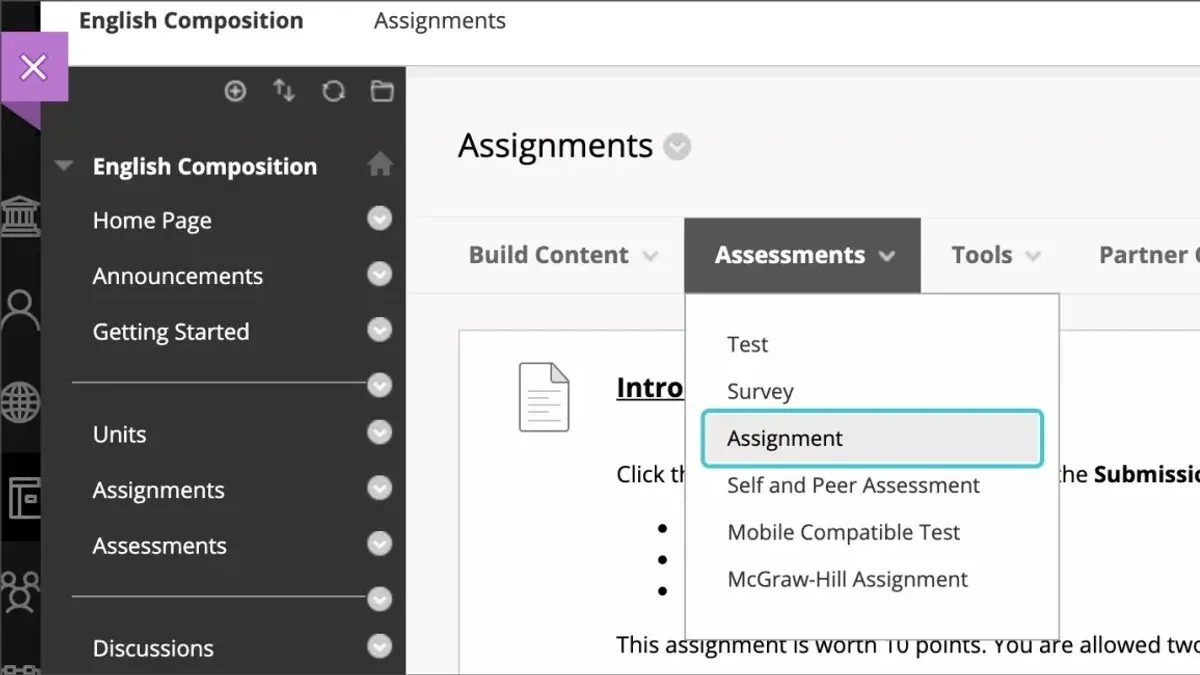Open options chevron next to Assignments menu item
The height and width of the screenshot is (675, 1200).
tap(379, 488)
